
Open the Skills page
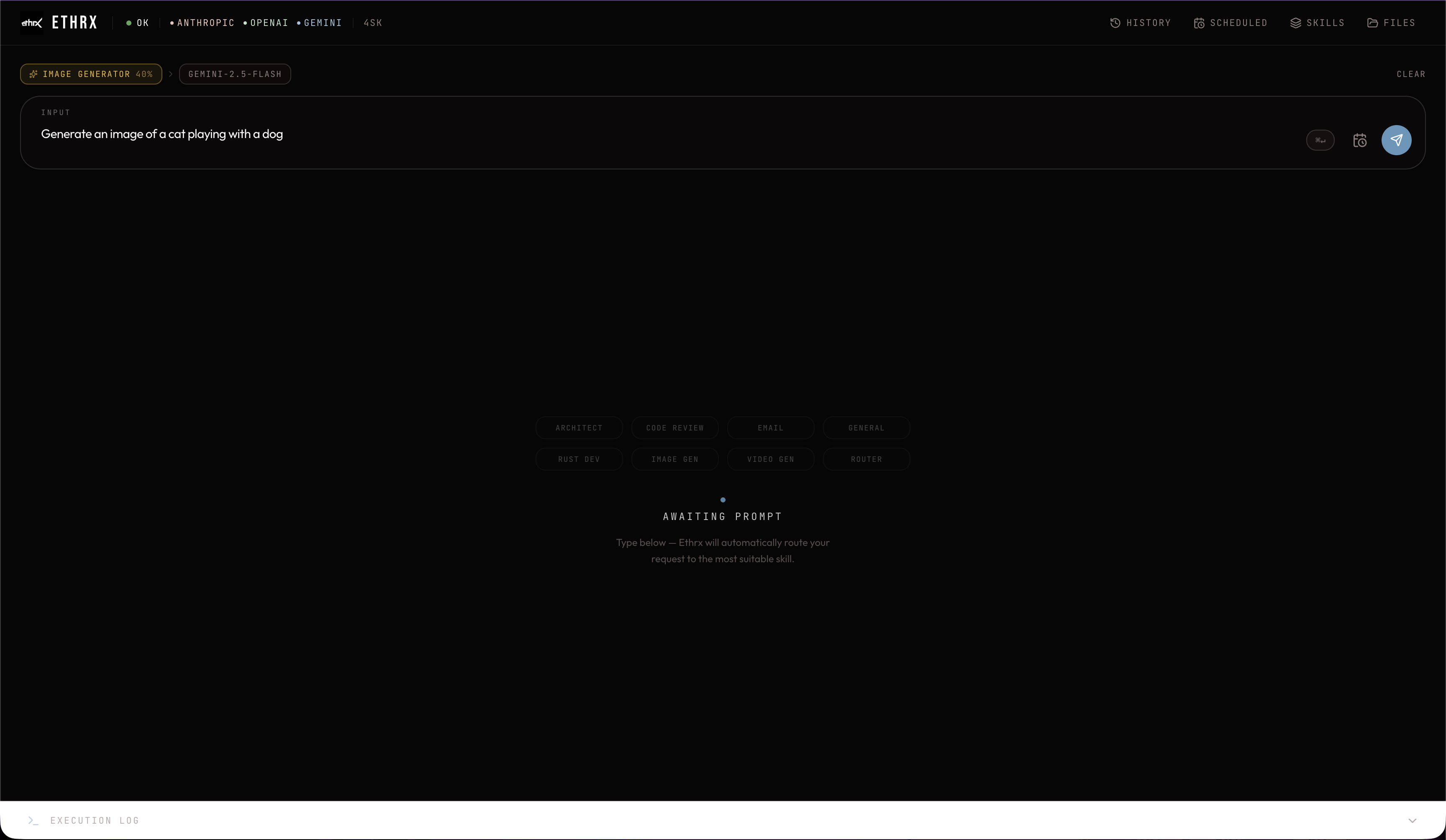click(1317, 23)
